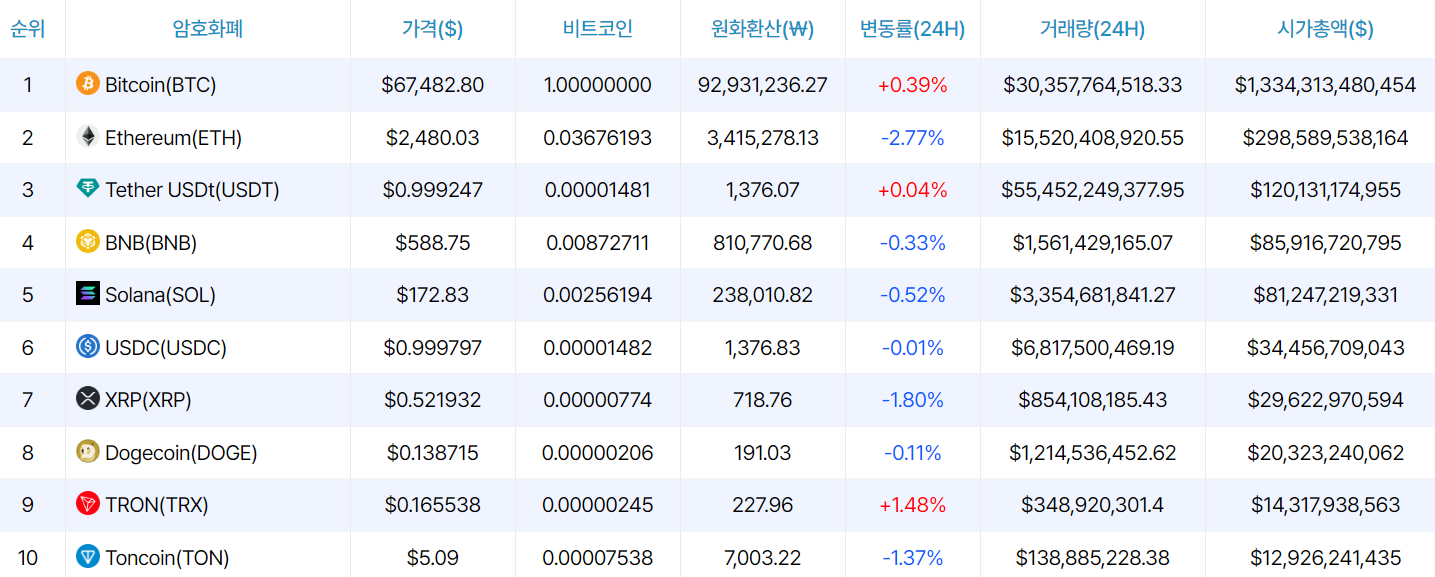
Task: Select market cap $298,589,538,164
Action: (x=1325, y=138)
